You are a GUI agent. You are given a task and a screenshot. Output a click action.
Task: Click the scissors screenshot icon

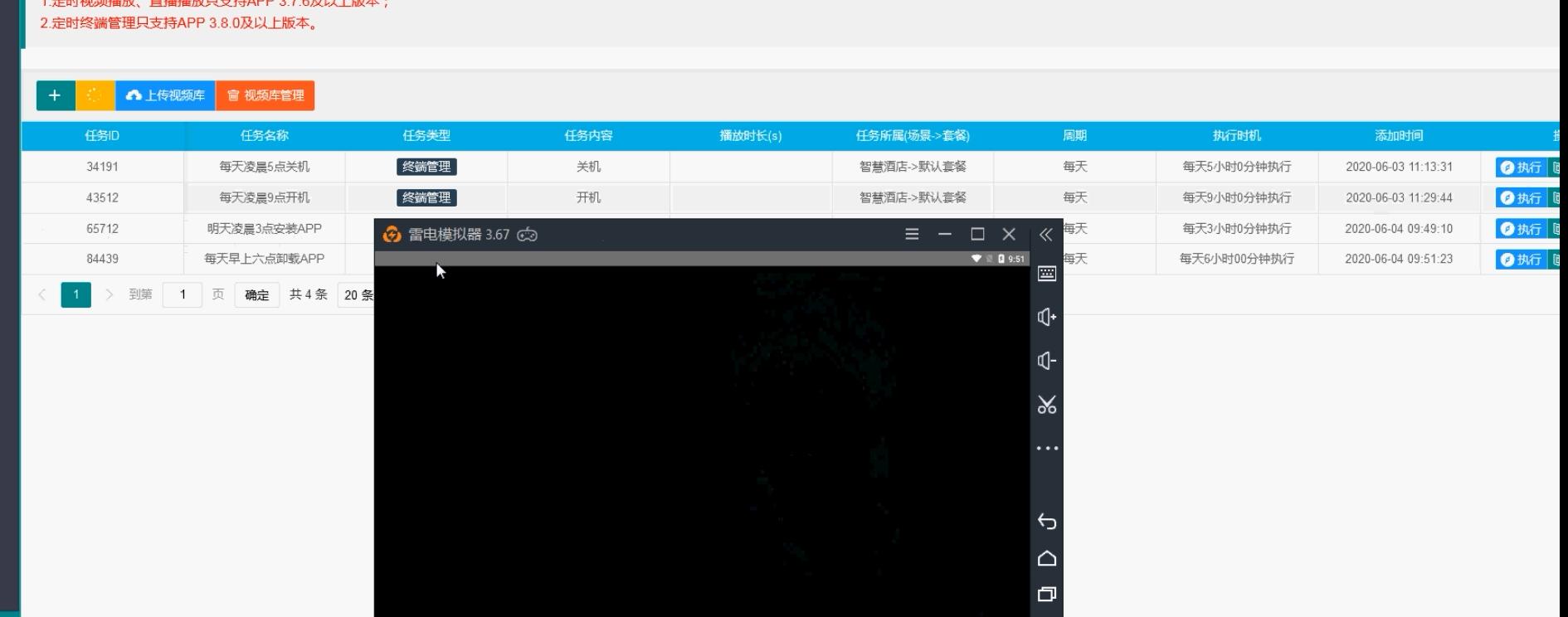1046,405
